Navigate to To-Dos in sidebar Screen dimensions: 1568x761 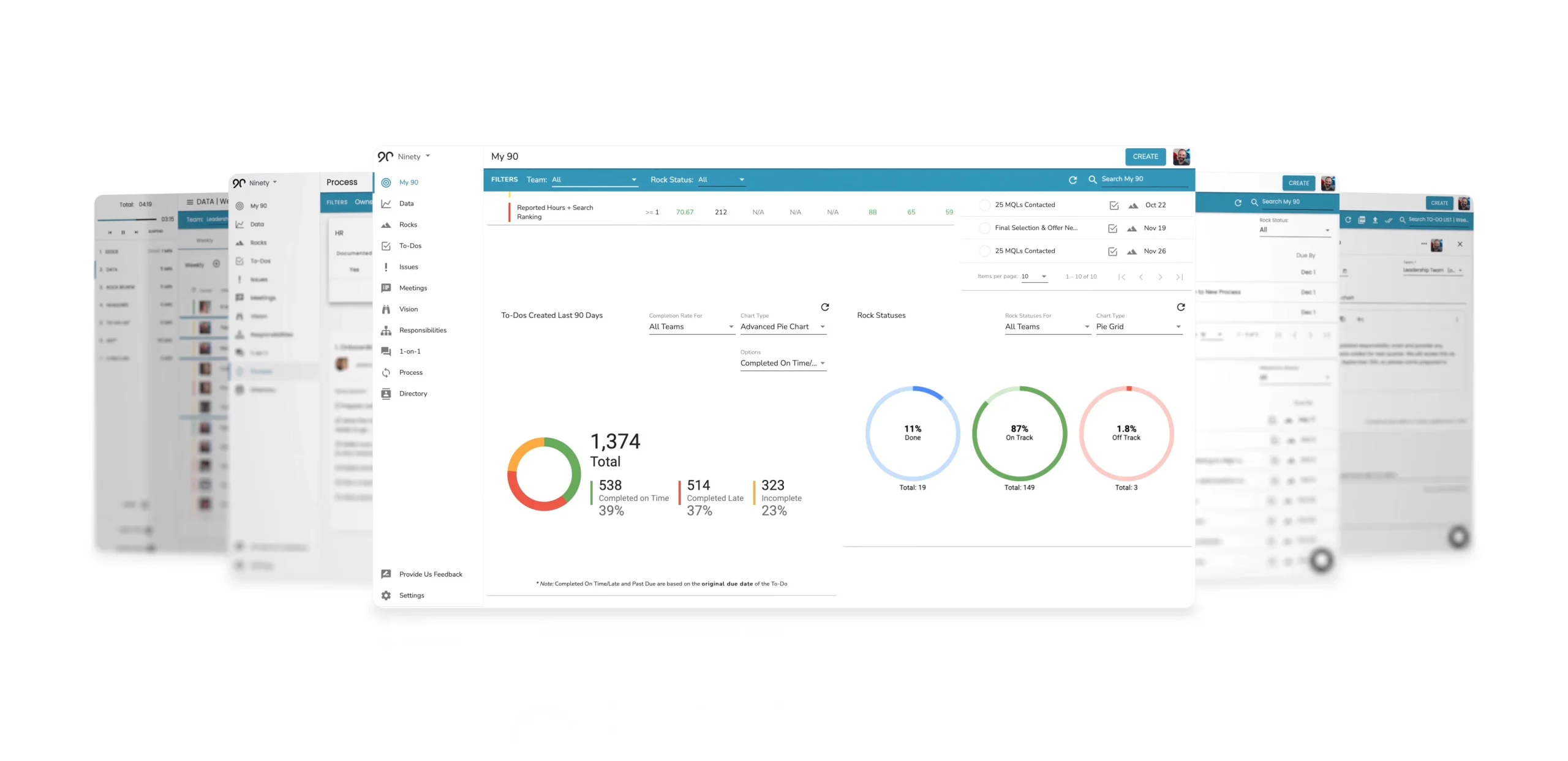(410, 246)
